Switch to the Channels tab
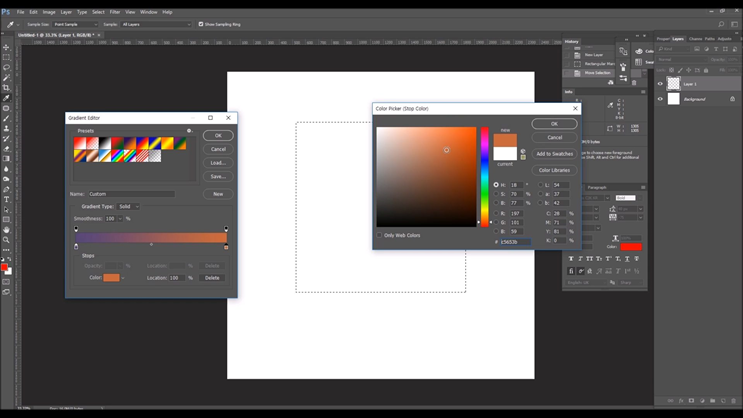743x418 pixels. click(695, 39)
